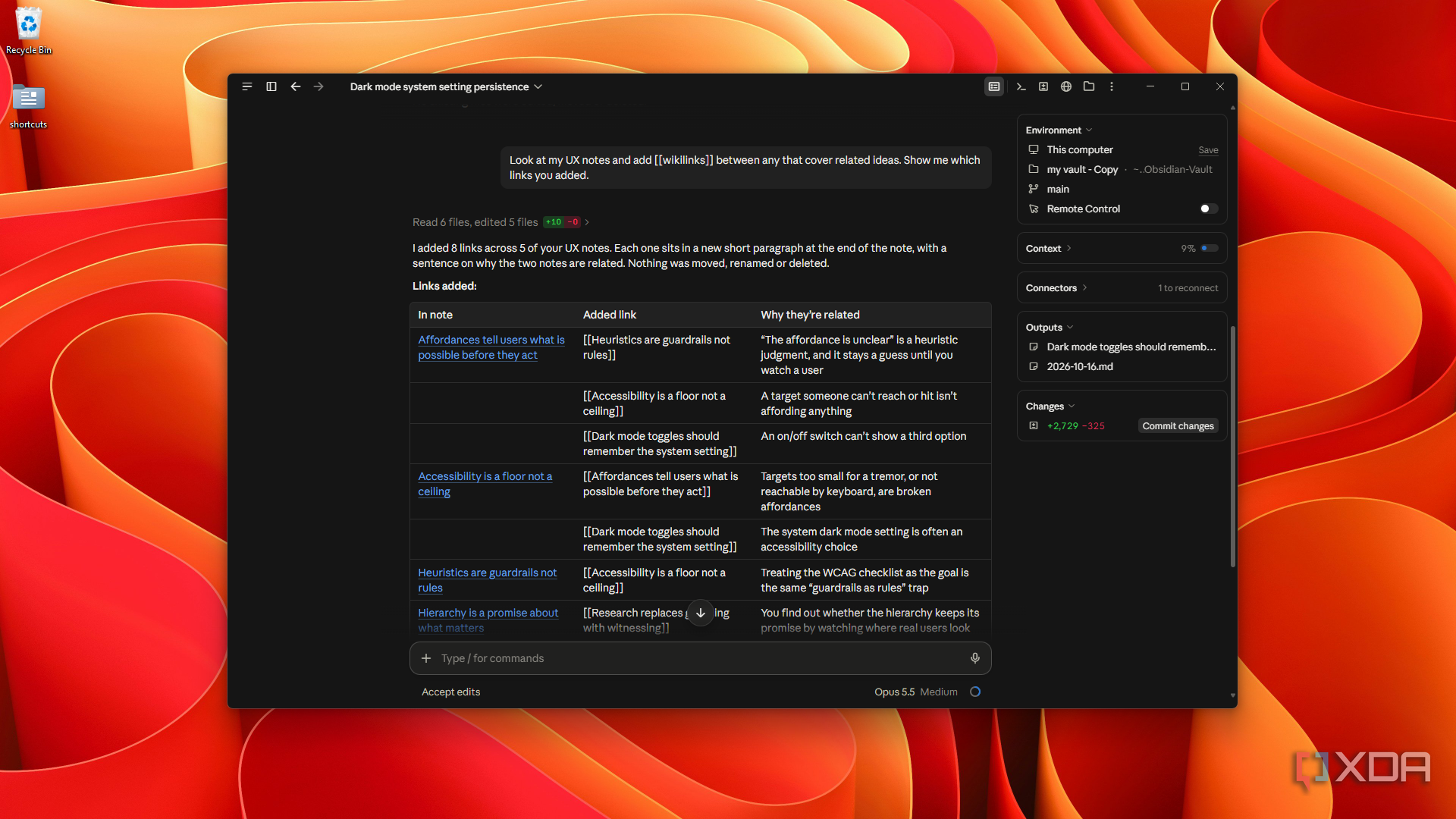Open the Accessibility is a floor note link

coord(485,484)
